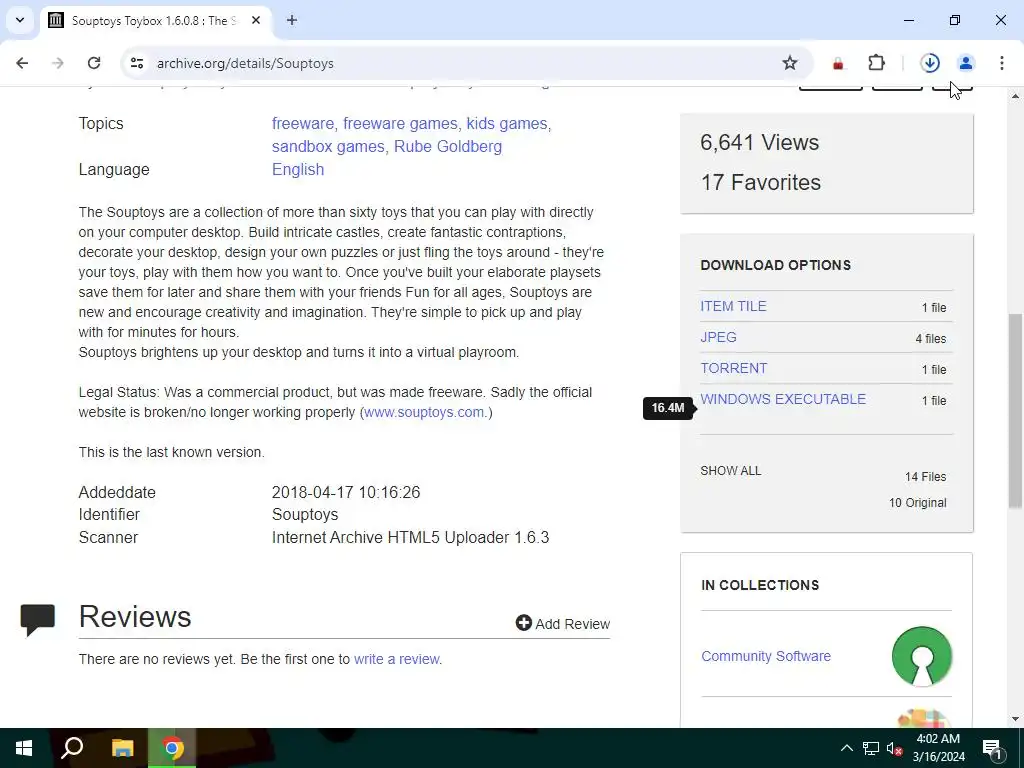This screenshot has height=768, width=1024.
Task: Download the TORRENT file option
Action: [733, 368]
